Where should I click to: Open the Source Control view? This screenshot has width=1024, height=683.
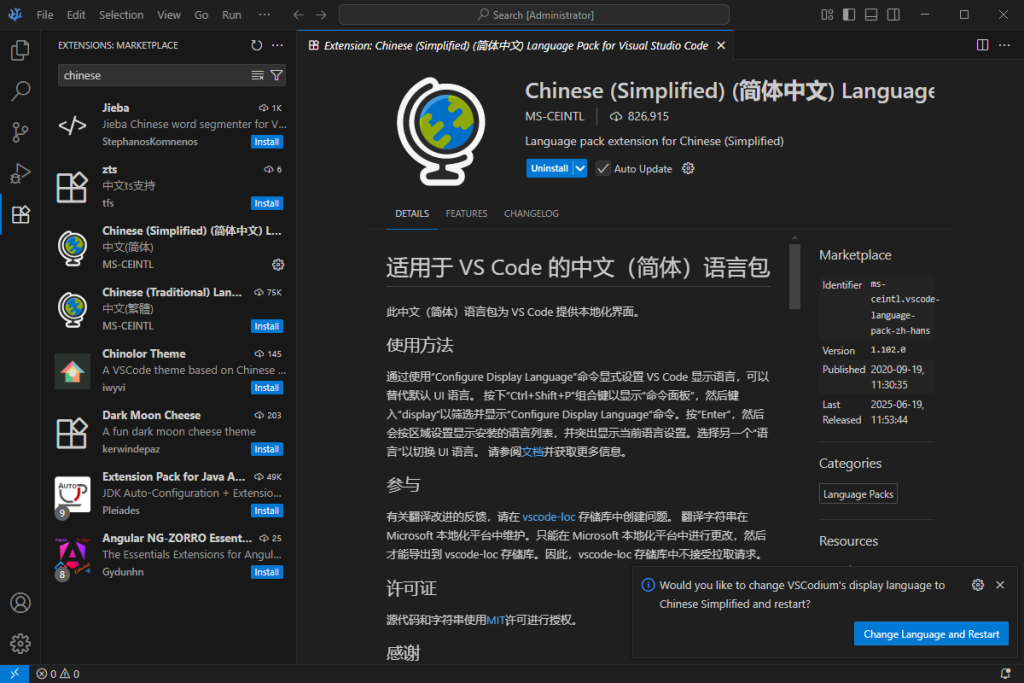point(20,133)
